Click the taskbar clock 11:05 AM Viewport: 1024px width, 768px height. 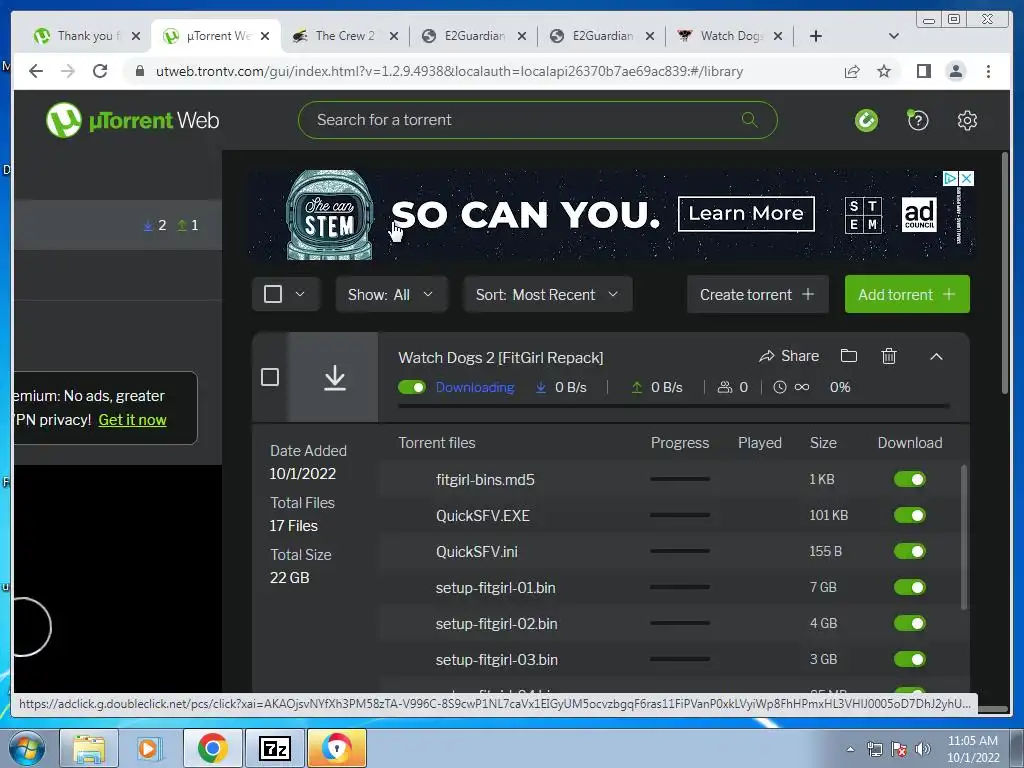pos(972,741)
